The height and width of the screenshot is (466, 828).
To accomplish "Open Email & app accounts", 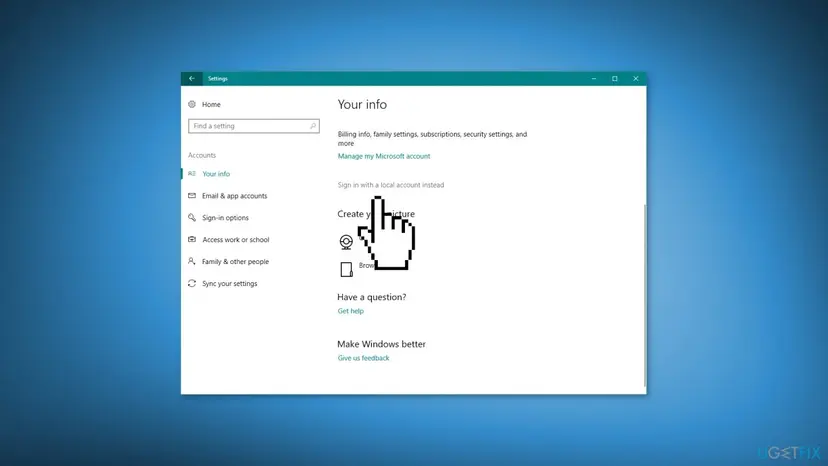I will [234, 196].
